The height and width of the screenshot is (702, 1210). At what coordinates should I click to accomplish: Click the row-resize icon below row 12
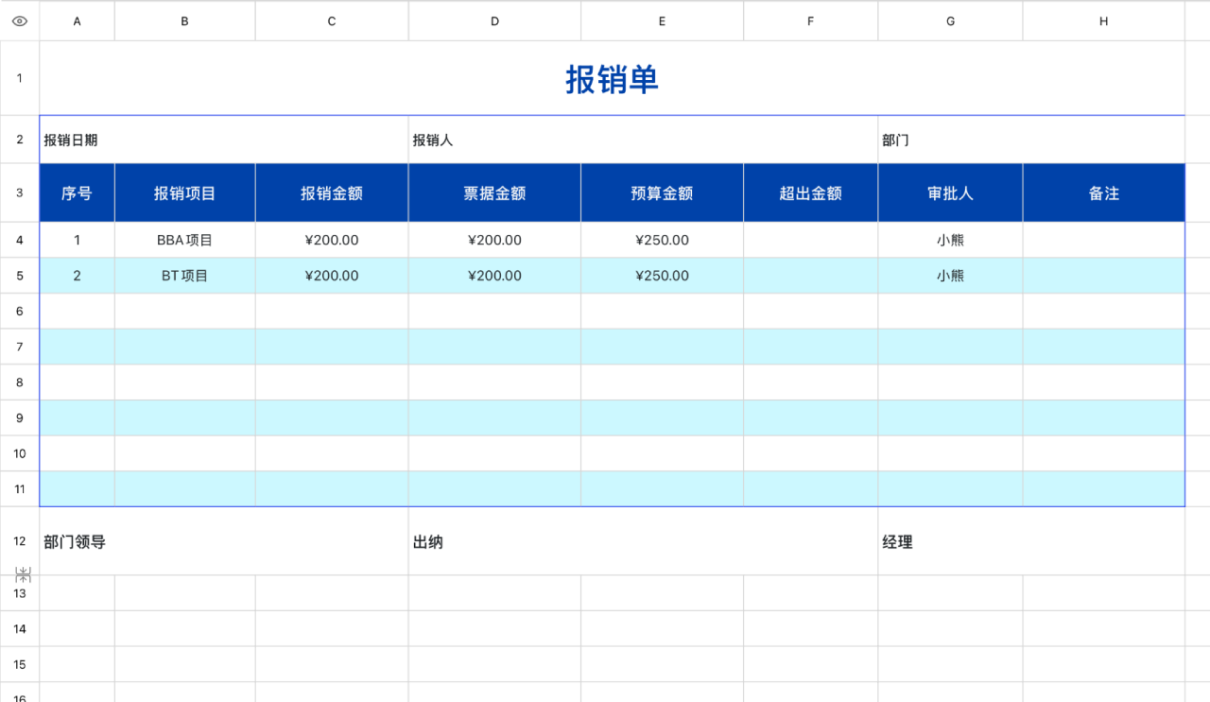coord(23,575)
